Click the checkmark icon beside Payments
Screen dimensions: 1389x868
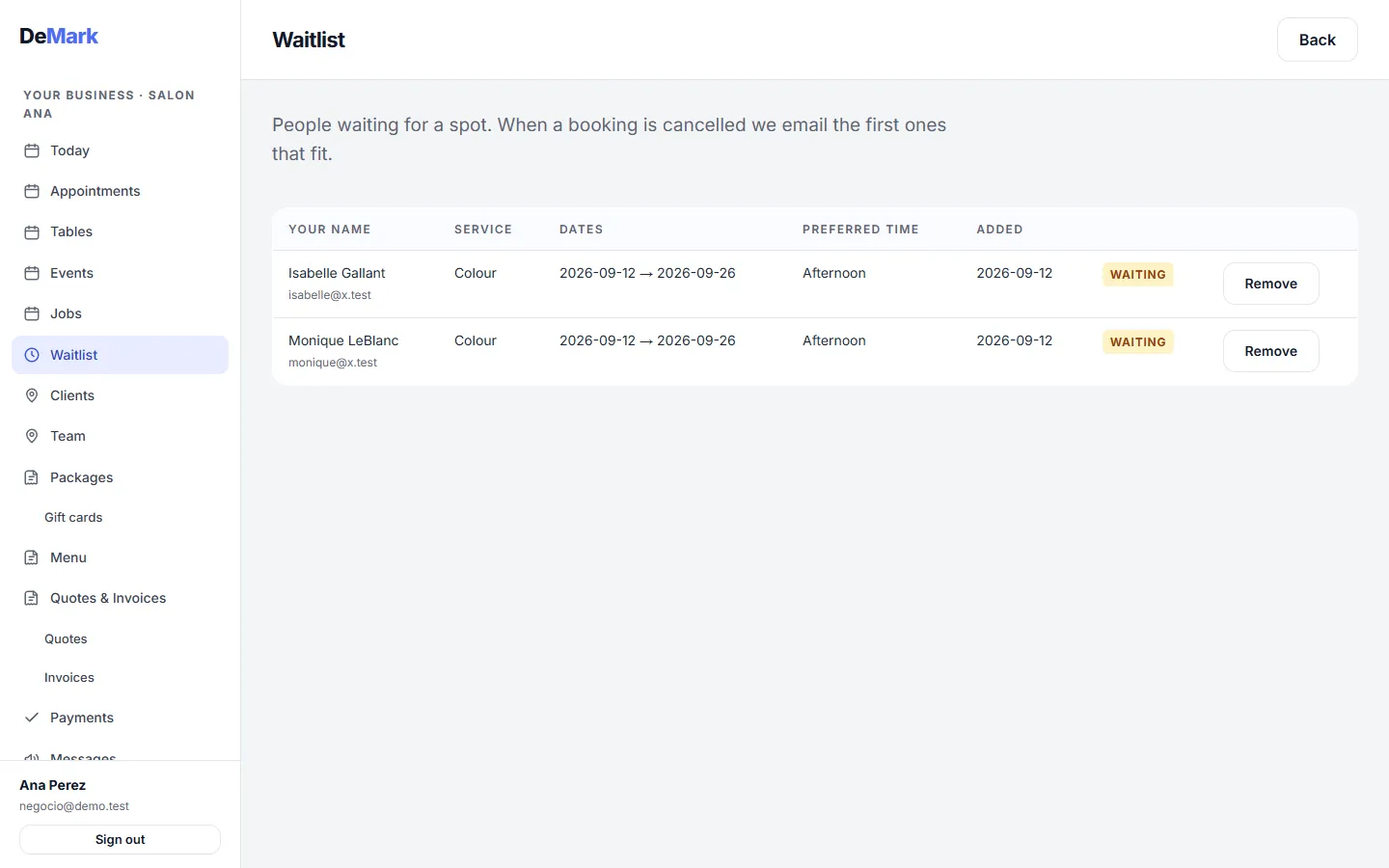pos(32,718)
